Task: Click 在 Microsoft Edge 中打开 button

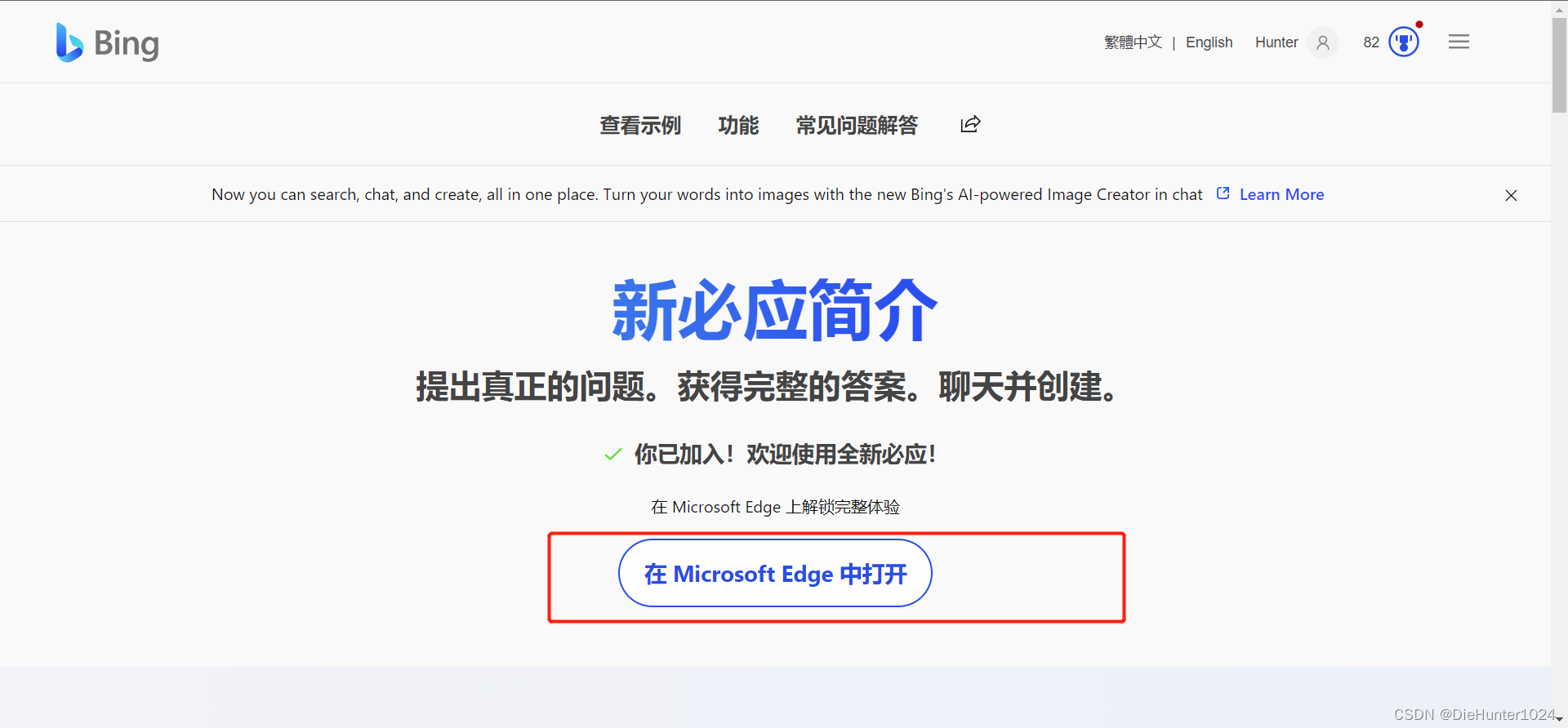Action: 775,573
